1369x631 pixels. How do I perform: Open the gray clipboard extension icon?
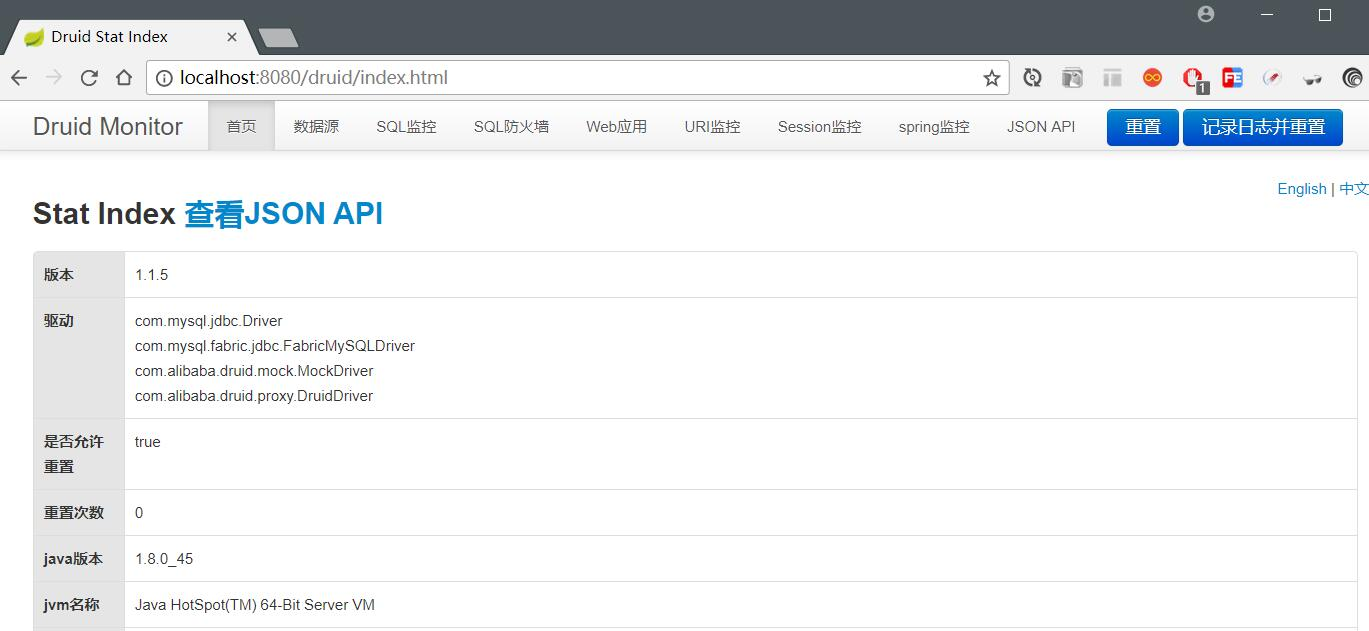(x=1072, y=77)
